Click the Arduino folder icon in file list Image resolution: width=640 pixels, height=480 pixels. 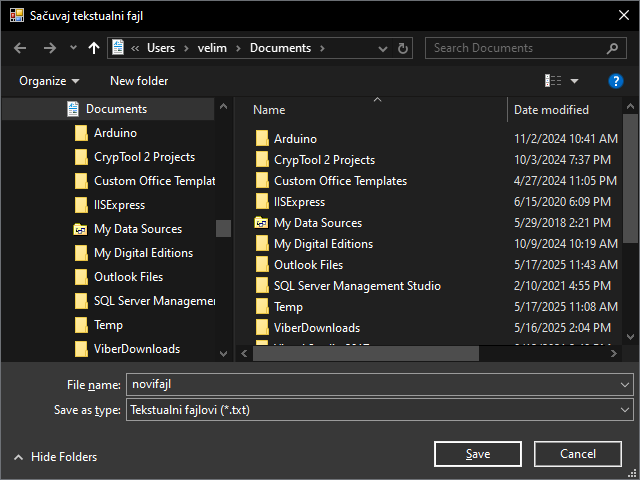tap(262, 139)
